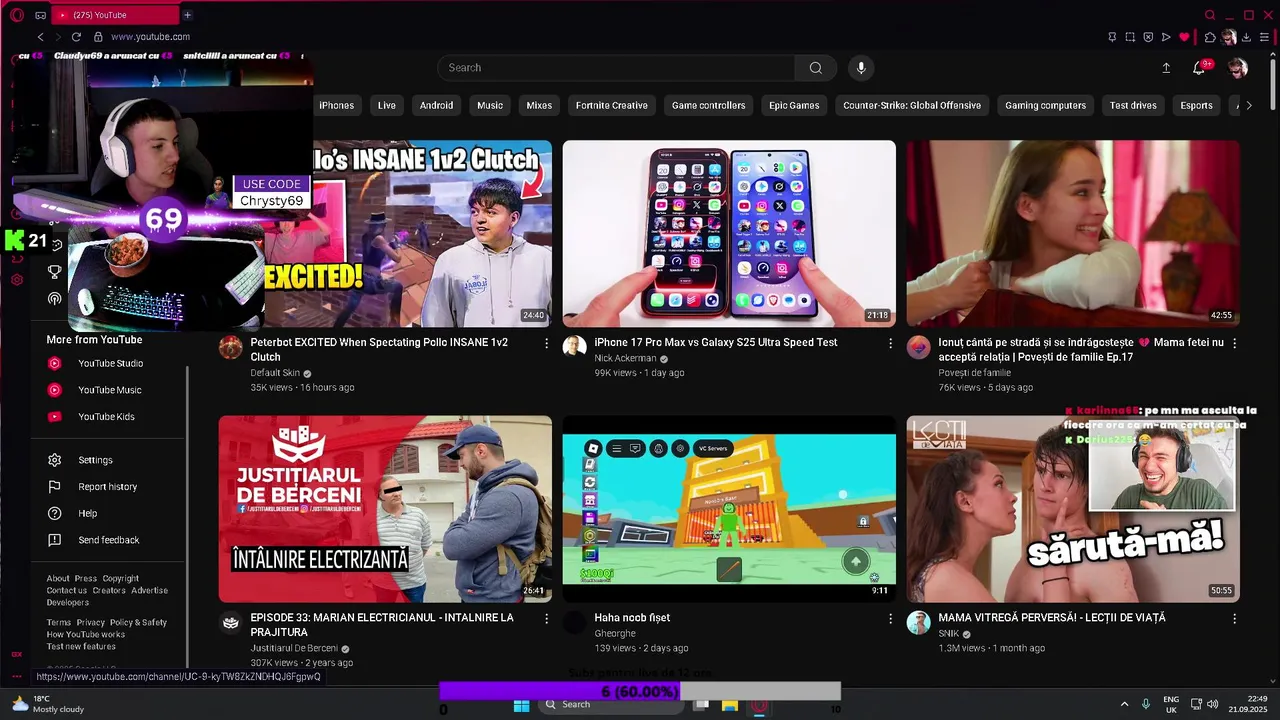Open options menu for the Peterbot video
The height and width of the screenshot is (720, 1280).
[x=546, y=343]
